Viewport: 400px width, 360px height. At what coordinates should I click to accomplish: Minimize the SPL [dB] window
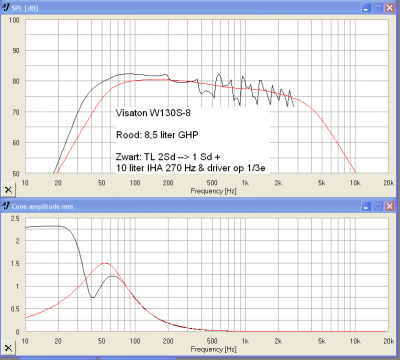(366, 8)
